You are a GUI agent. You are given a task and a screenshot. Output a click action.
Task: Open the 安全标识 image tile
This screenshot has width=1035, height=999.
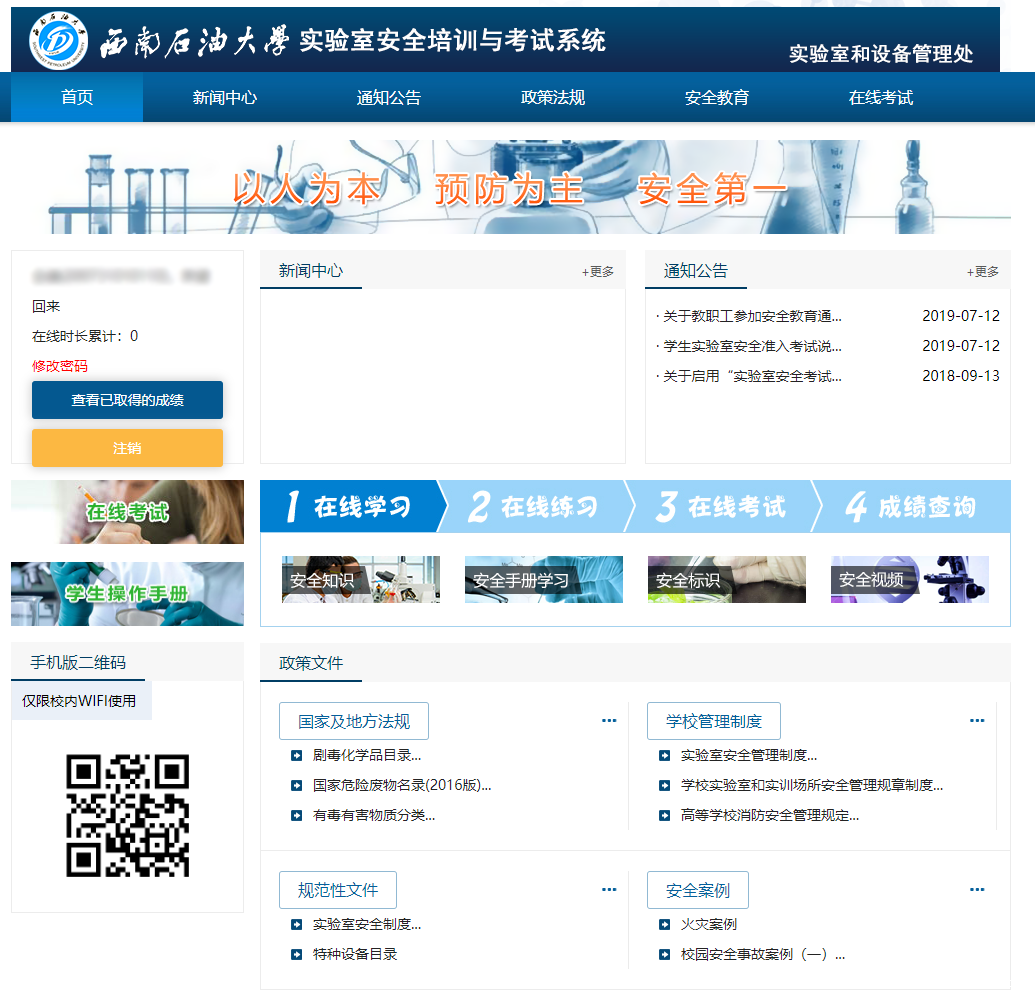click(x=726, y=580)
